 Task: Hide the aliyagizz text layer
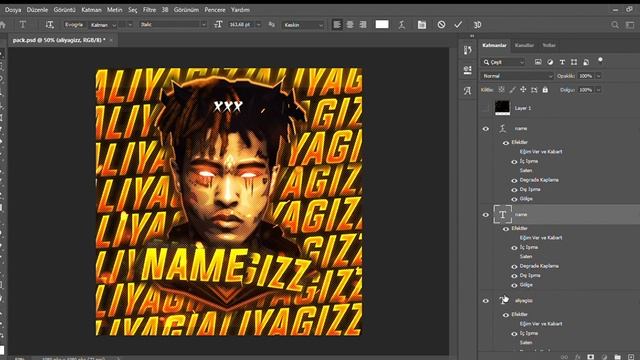click(486, 301)
